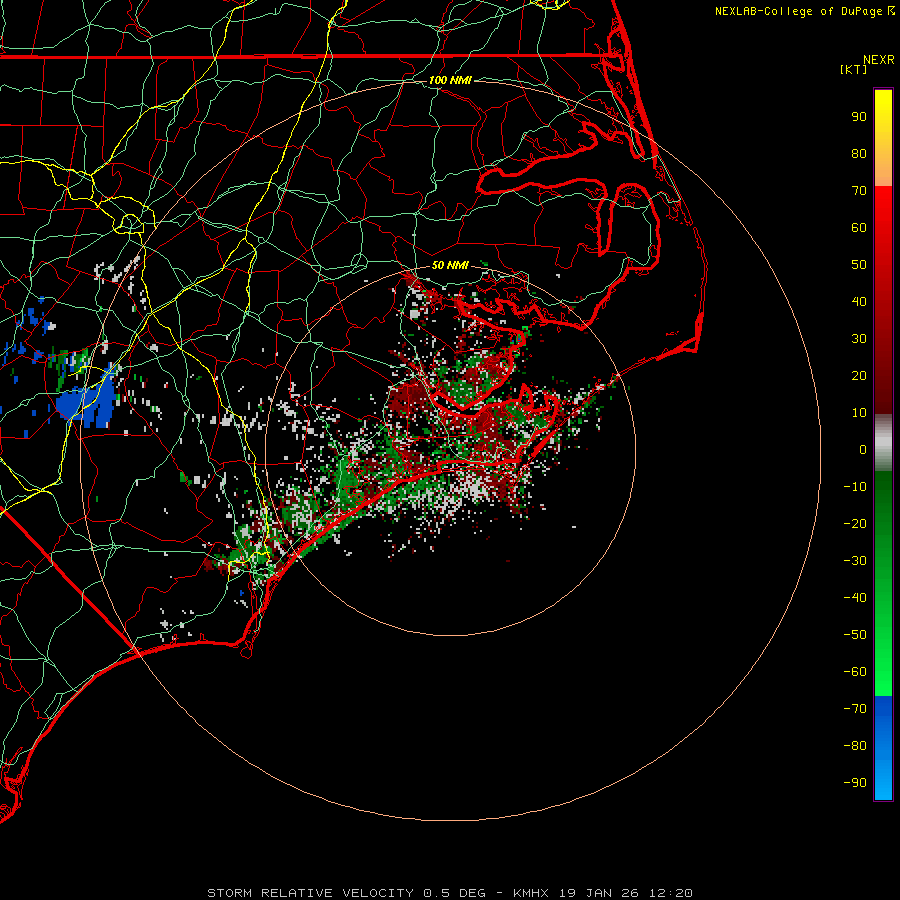Viewport: 900px width, 900px height.
Task: Click the -40 knot scale value
Action: [x=855, y=598]
